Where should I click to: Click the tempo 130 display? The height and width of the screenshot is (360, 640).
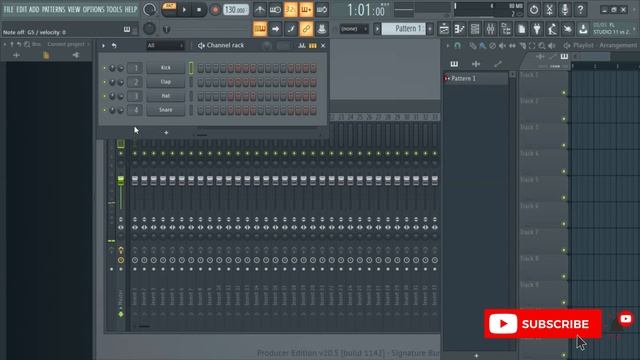(236, 9)
